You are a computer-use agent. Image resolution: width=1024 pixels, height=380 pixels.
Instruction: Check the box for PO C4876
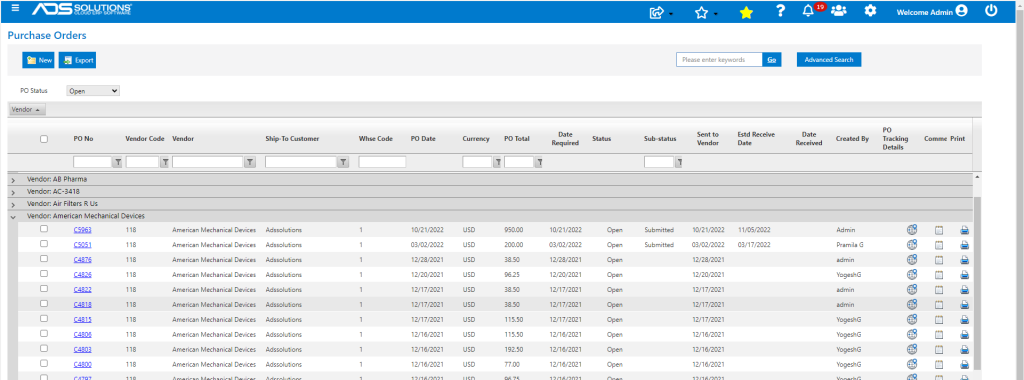coord(44,259)
